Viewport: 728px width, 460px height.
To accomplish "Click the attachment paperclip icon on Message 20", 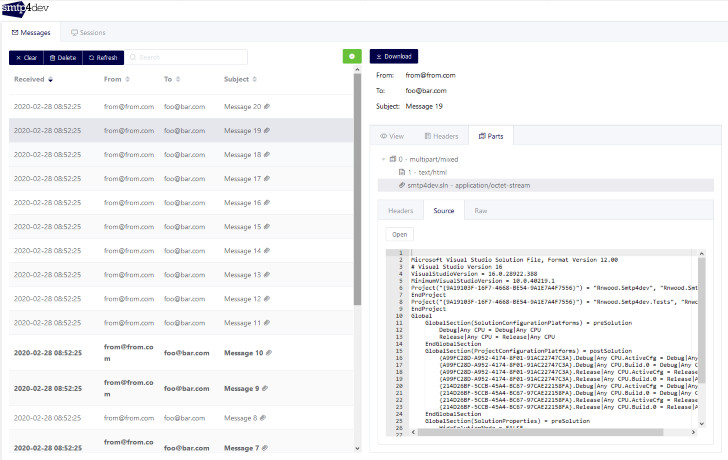I will pyautogui.click(x=267, y=106).
